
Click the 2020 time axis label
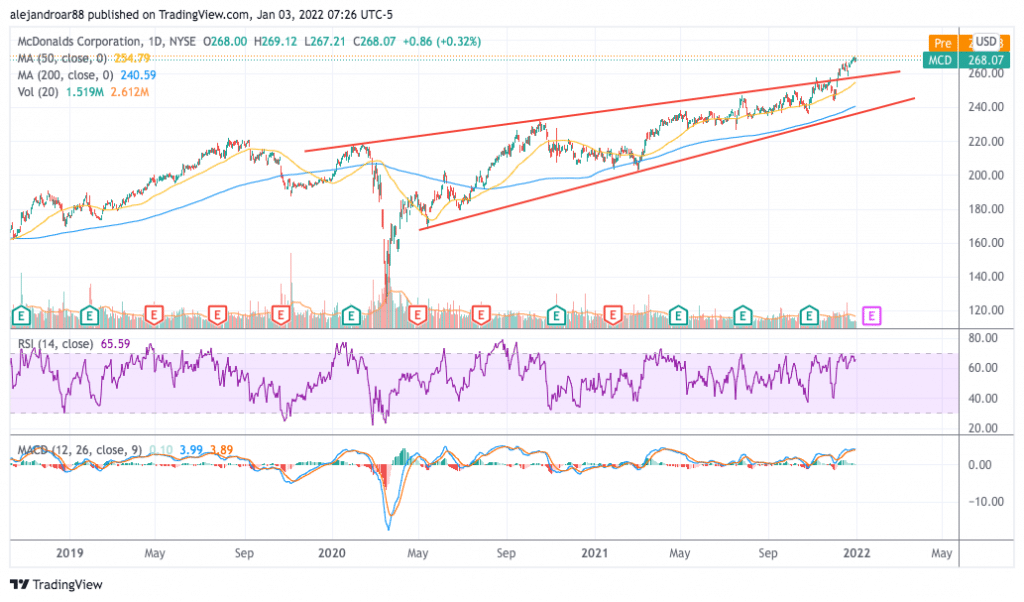click(332, 553)
